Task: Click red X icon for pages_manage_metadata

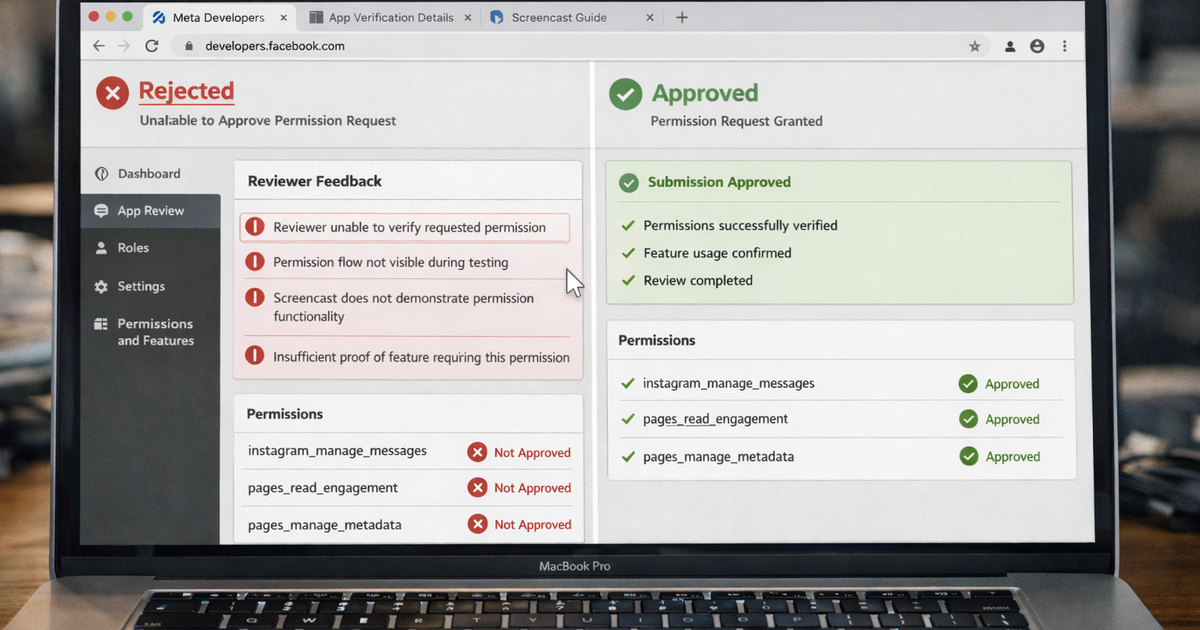Action: click(477, 524)
